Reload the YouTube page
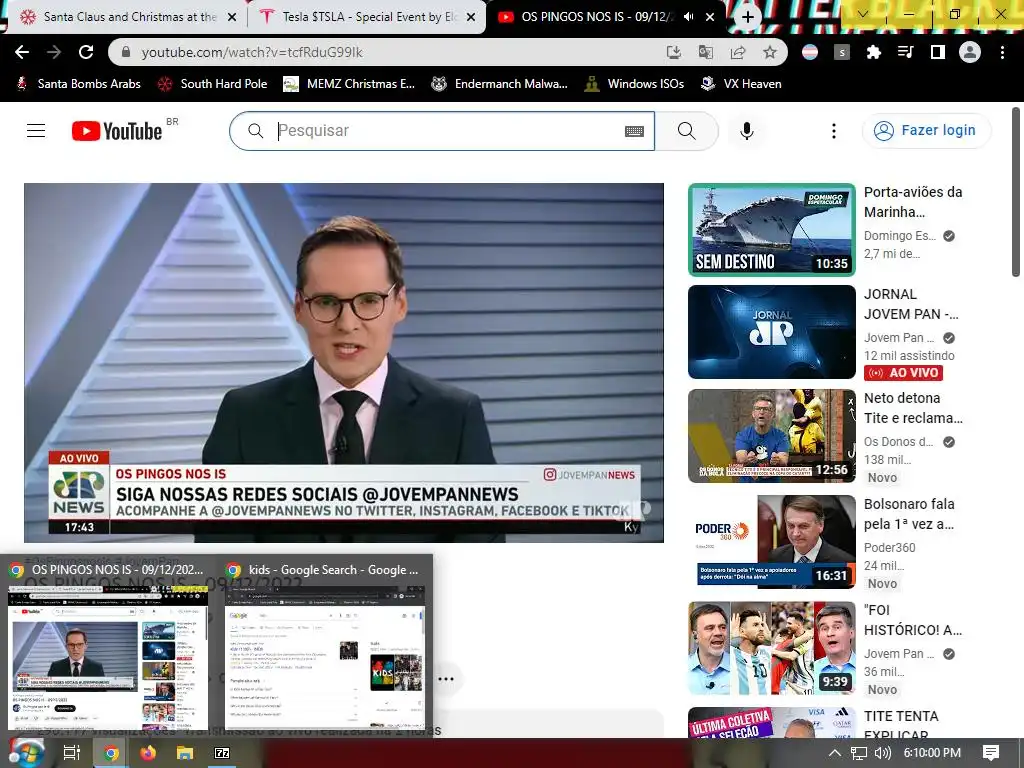Viewport: 1024px width, 768px height. click(x=86, y=52)
